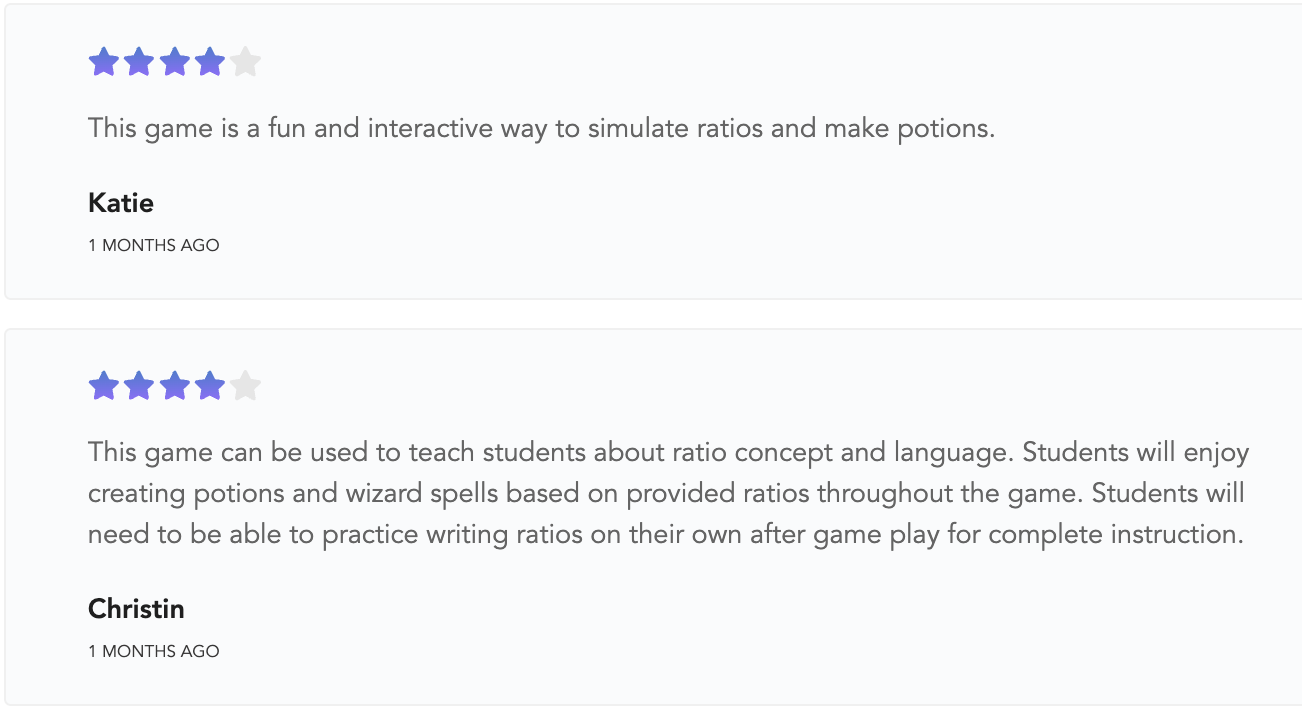
Task: Click Christin's review text about ratio concept
Action: (668, 453)
